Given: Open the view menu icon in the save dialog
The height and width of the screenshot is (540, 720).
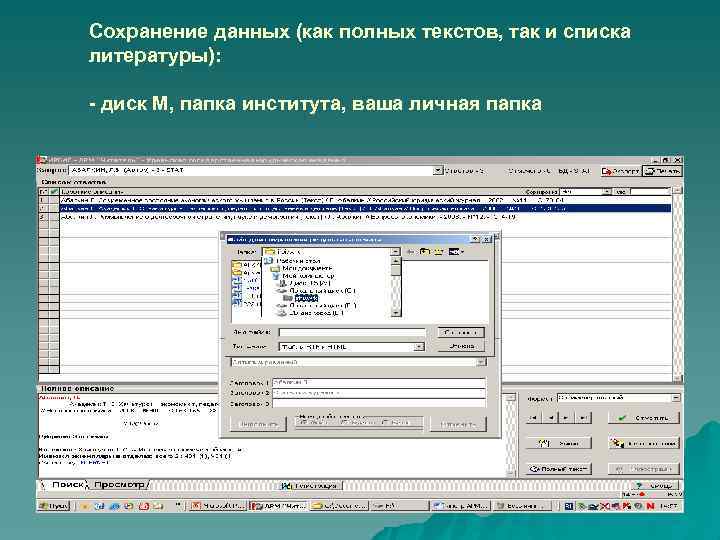Looking at the screenshot, I should 456,252.
